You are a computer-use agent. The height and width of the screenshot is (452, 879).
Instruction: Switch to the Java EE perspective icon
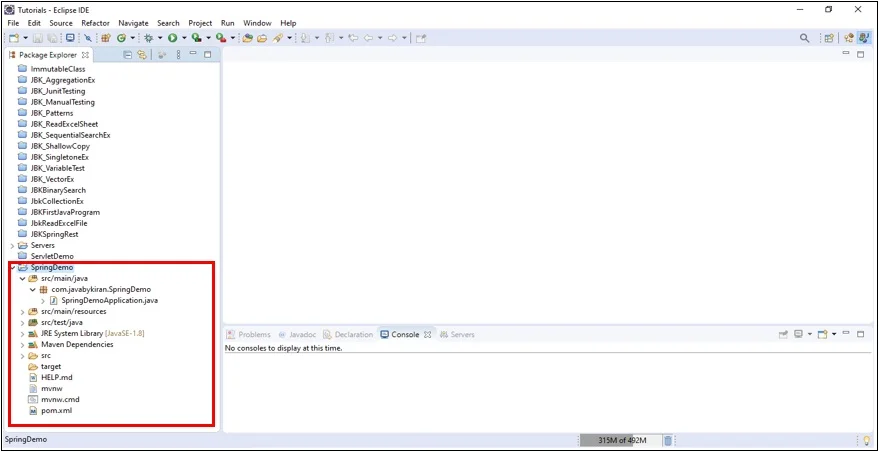tap(849, 38)
